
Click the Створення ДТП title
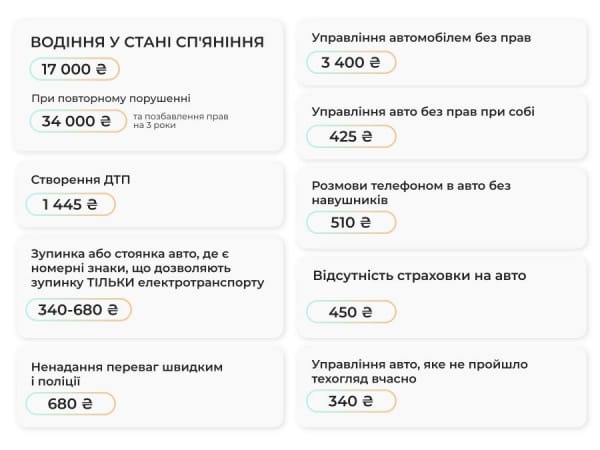(80, 179)
